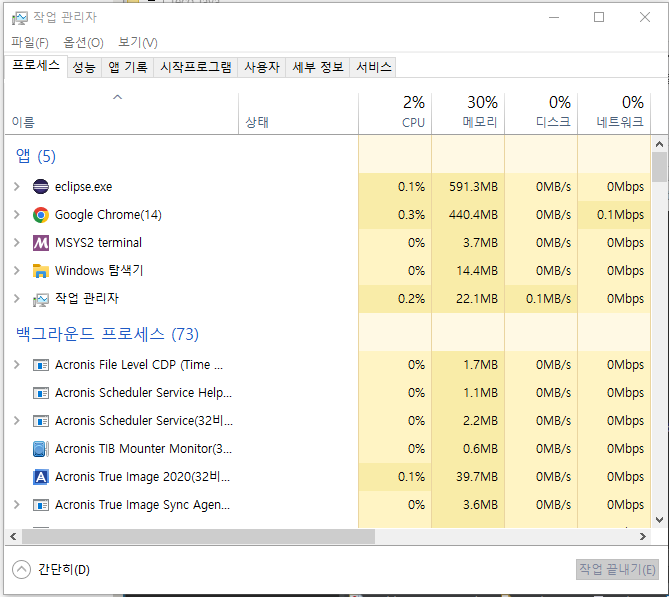Click Chrome memory value 440.4MB
Image resolution: width=669 pixels, height=597 pixels.
click(x=473, y=215)
